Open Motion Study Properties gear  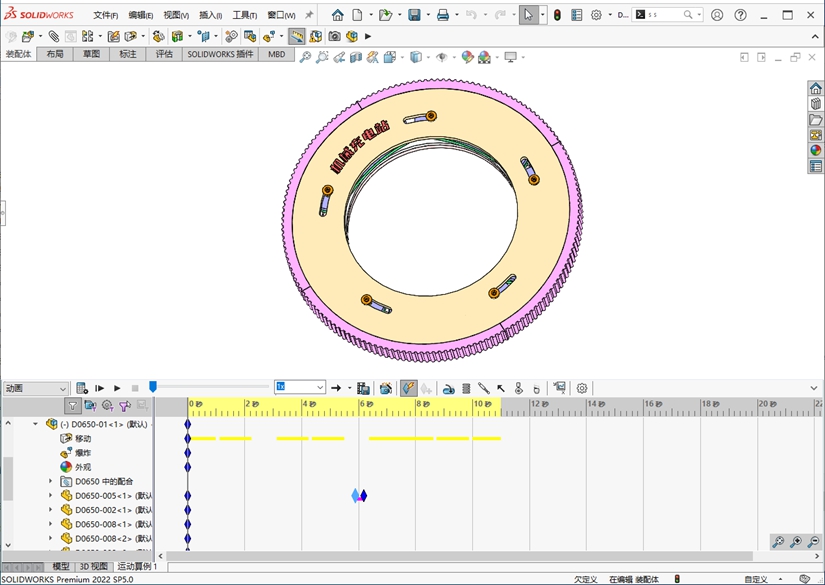(x=582, y=388)
